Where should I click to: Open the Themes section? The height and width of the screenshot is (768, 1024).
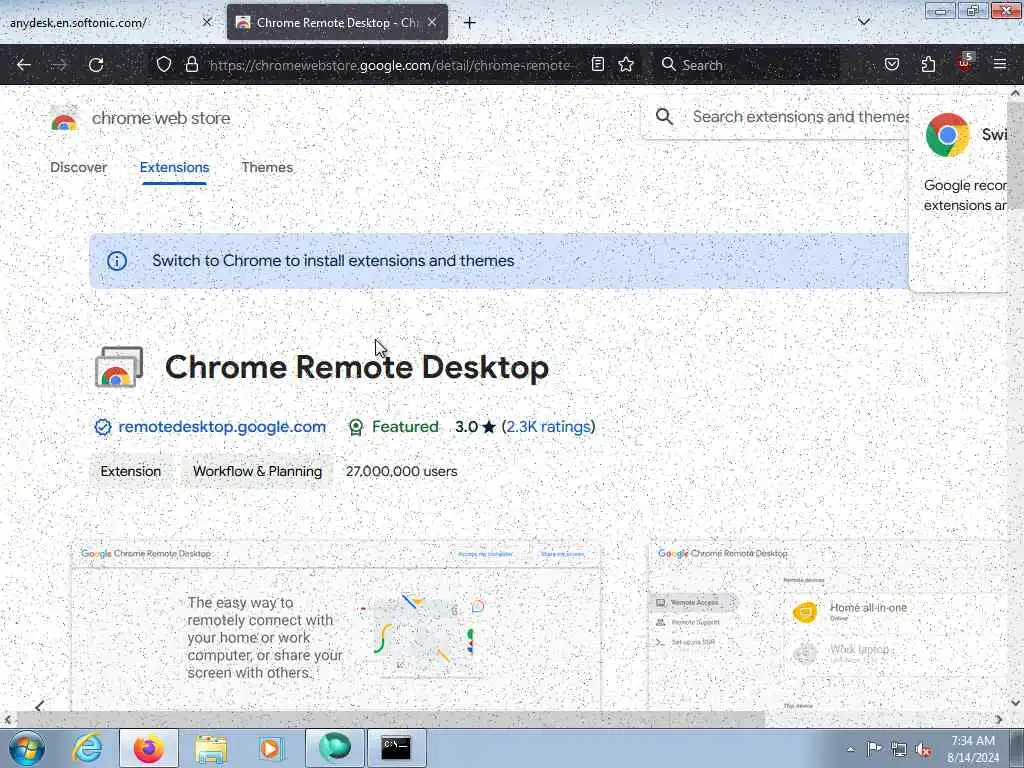[x=267, y=167]
